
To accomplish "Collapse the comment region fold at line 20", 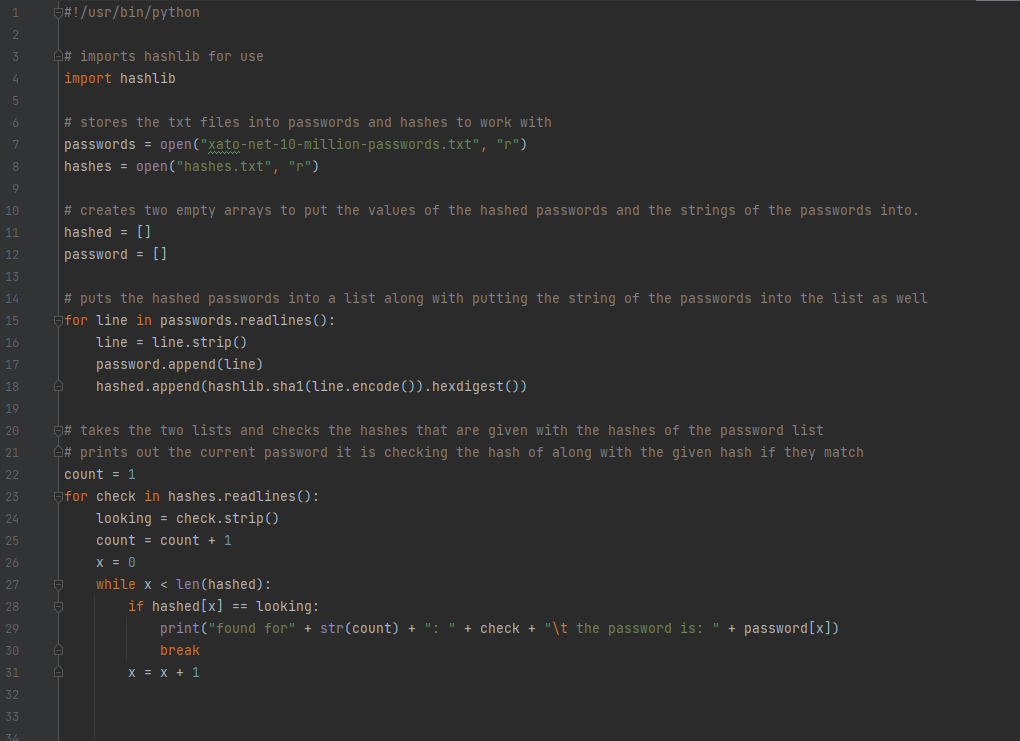I will point(58,430).
